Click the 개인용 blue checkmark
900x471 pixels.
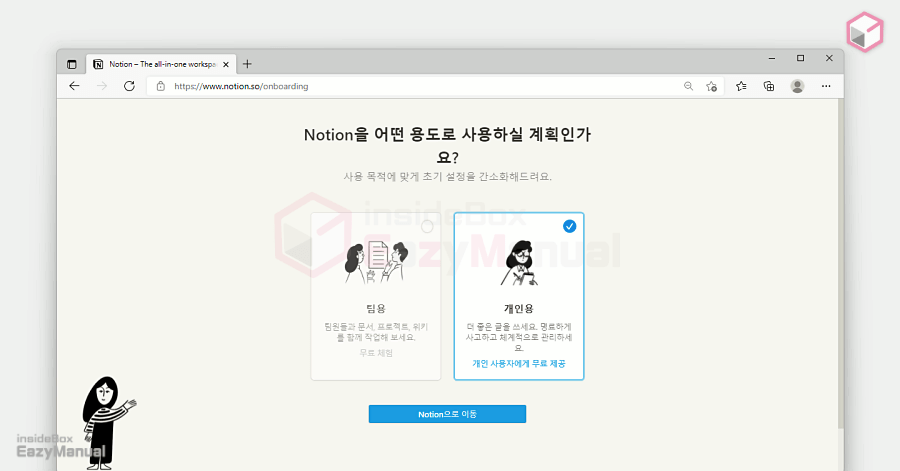pyautogui.click(x=569, y=226)
